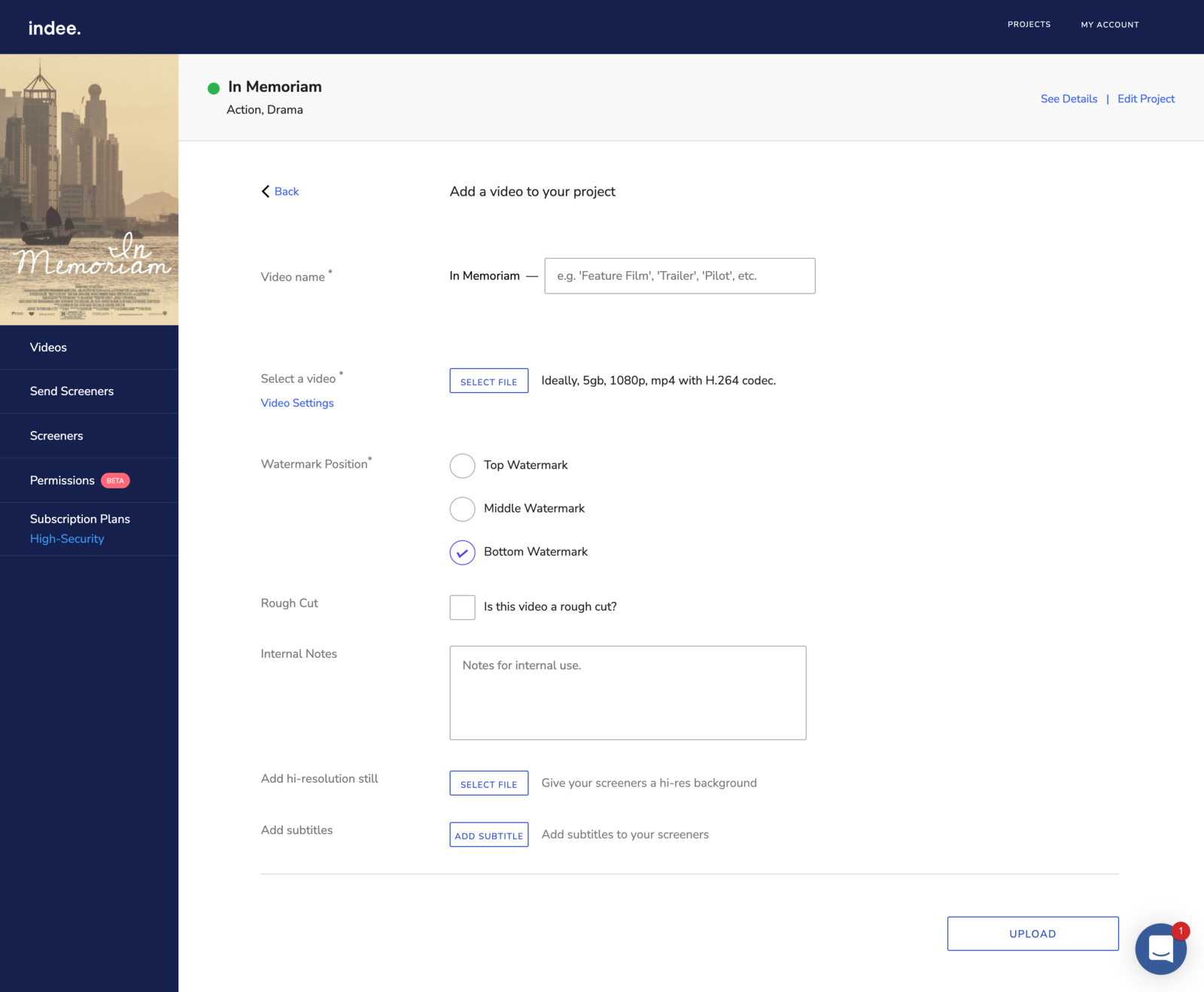This screenshot has width=1204, height=992.
Task: Click Add Subtitle button
Action: (488, 835)
